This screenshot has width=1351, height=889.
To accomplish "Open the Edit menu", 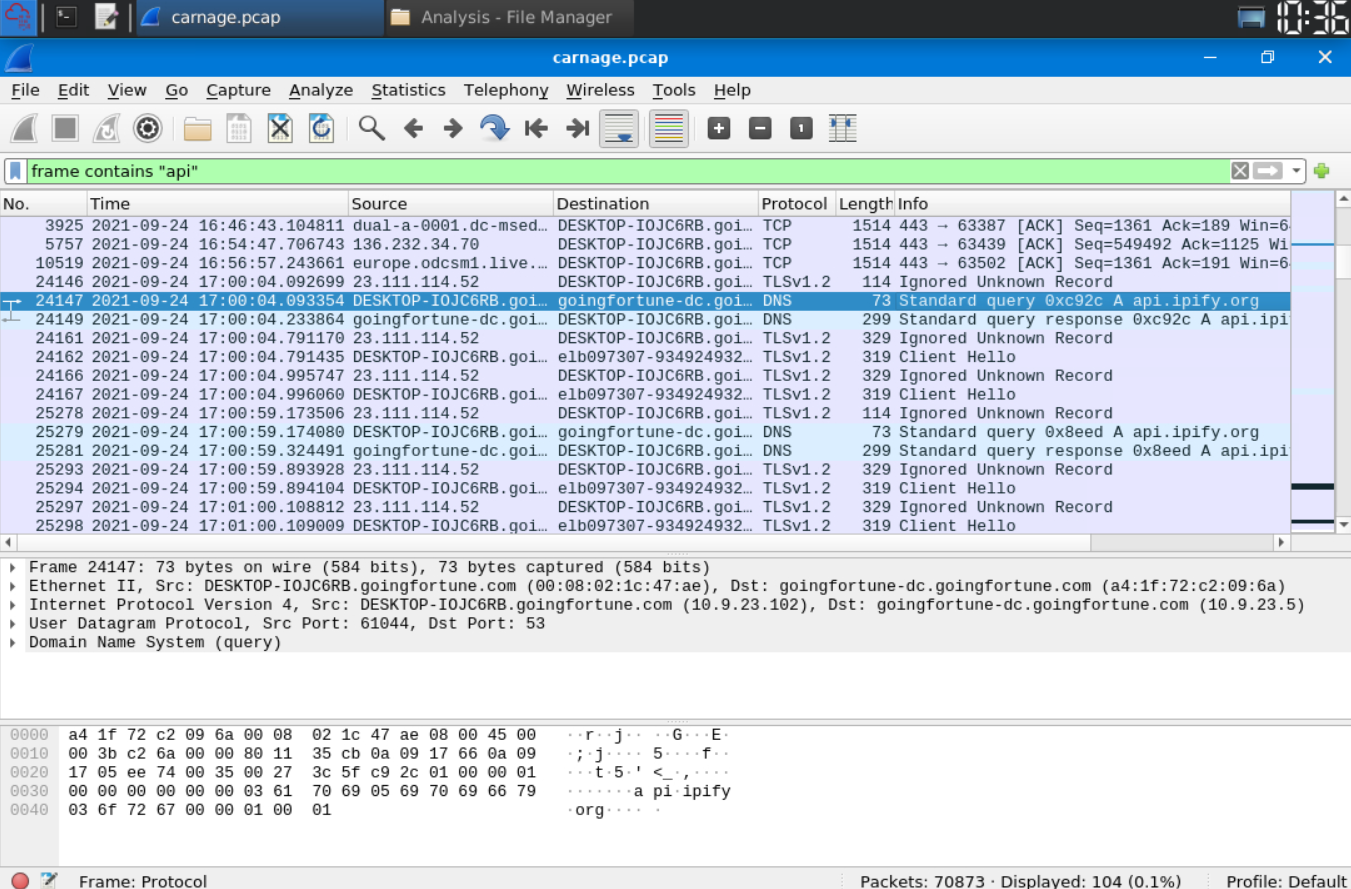I will click(x=73, y=90).
